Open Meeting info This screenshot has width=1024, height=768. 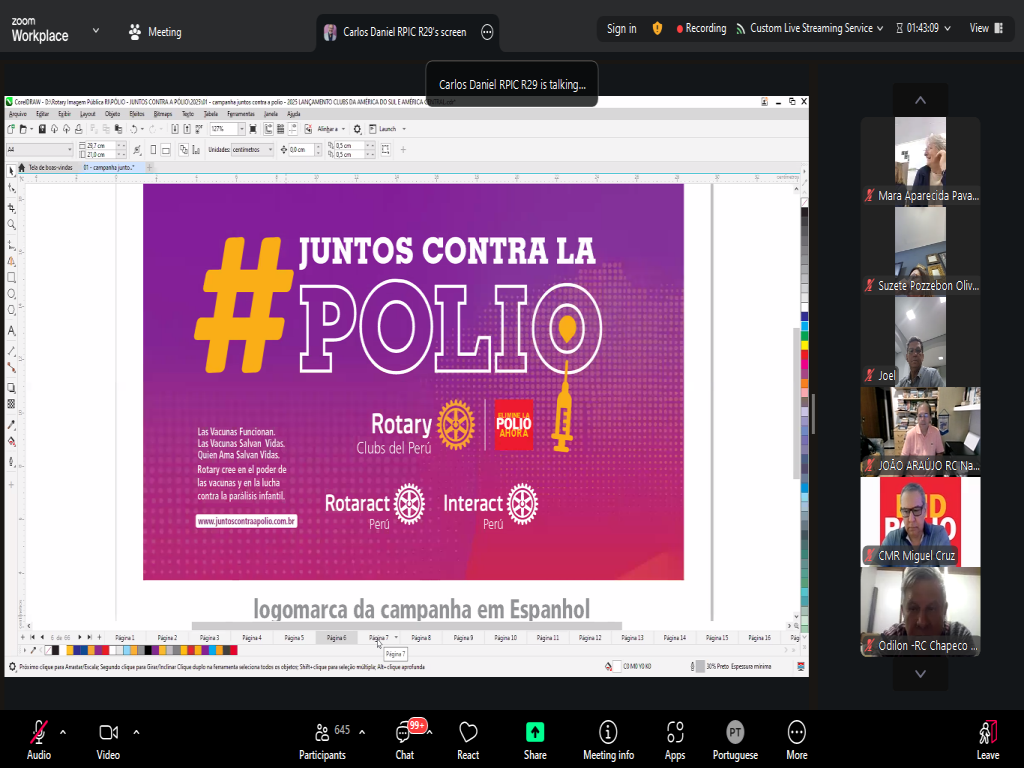click(x=608, y=739)
